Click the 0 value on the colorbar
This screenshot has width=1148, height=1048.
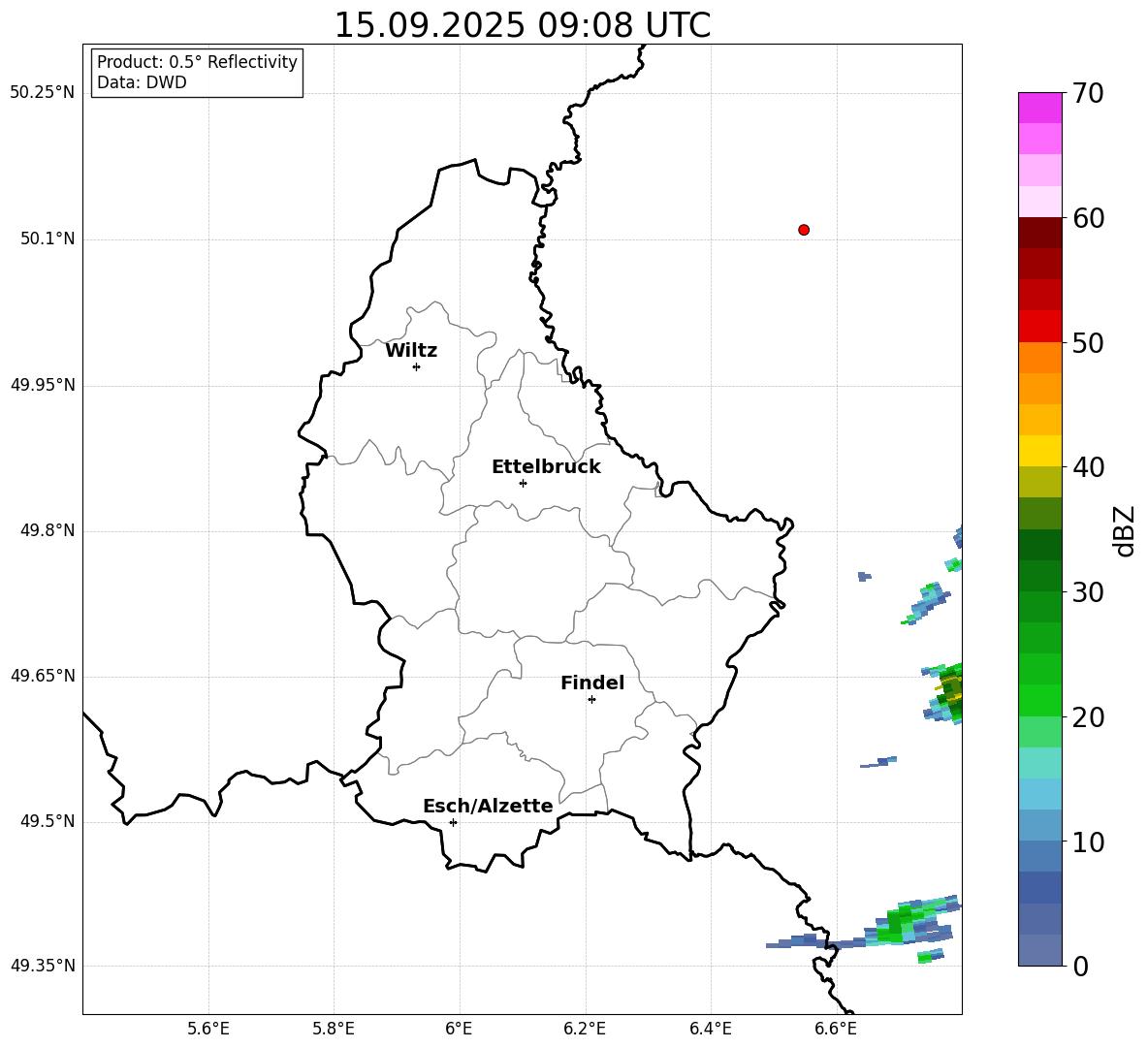1080,966
